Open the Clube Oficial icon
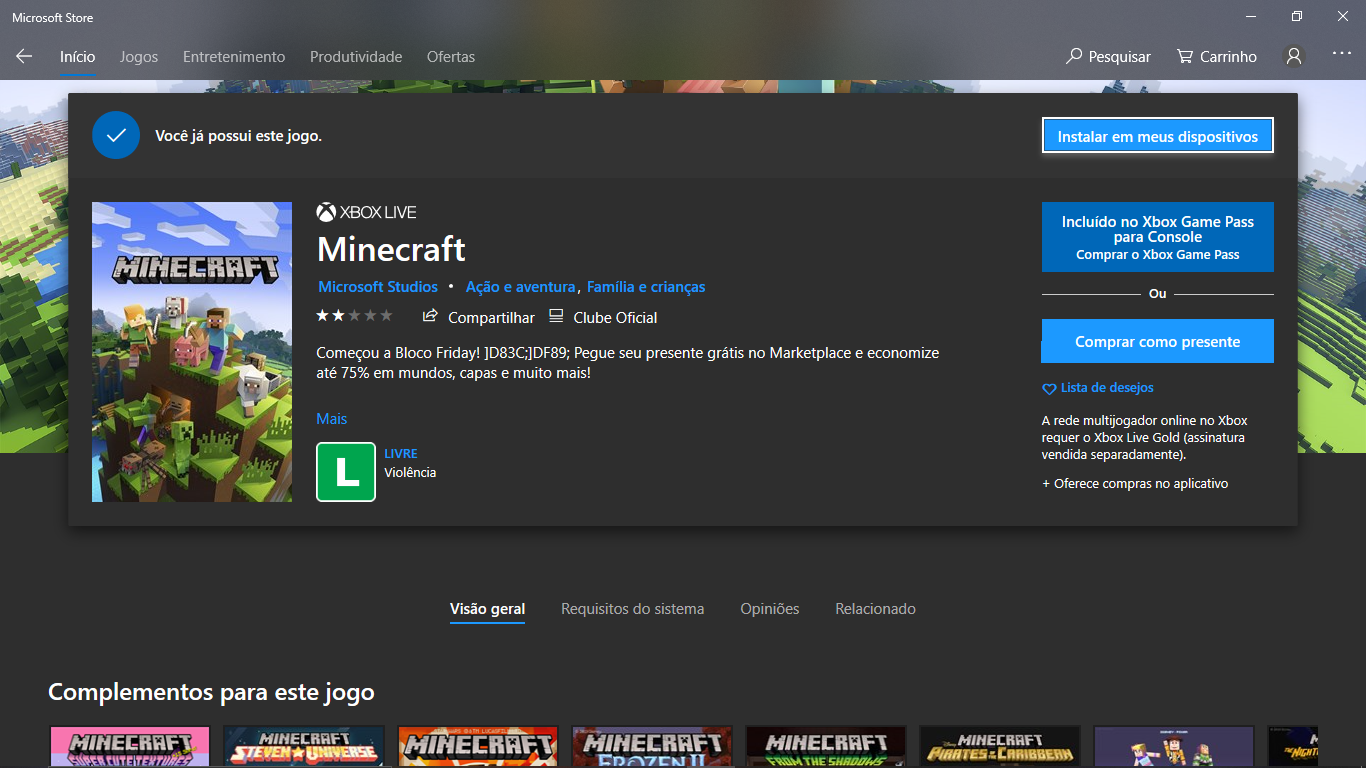The height and width of the screenshot is (768, 1366). tap(556, 316)
